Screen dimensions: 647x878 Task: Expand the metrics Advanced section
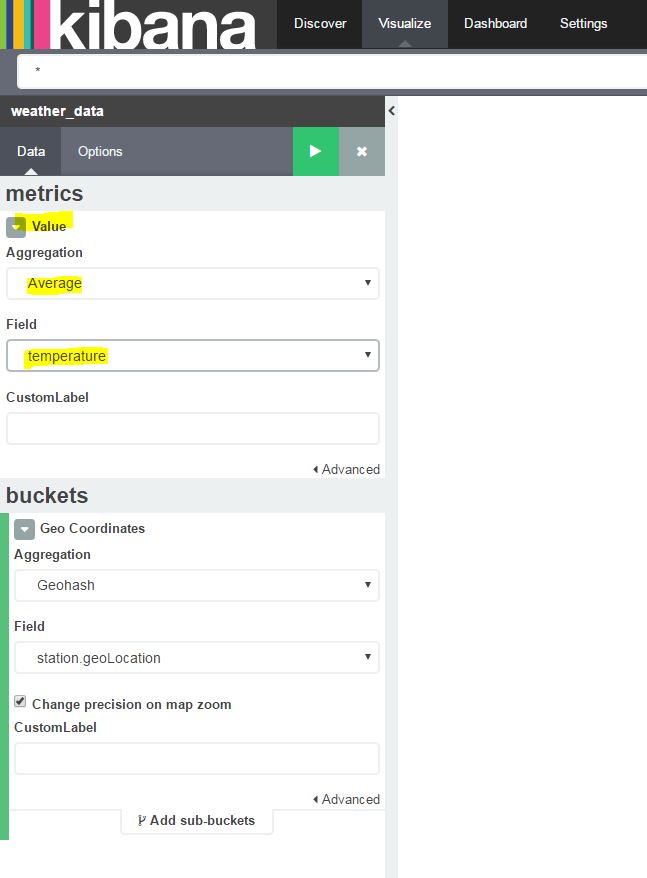[346, 469]
